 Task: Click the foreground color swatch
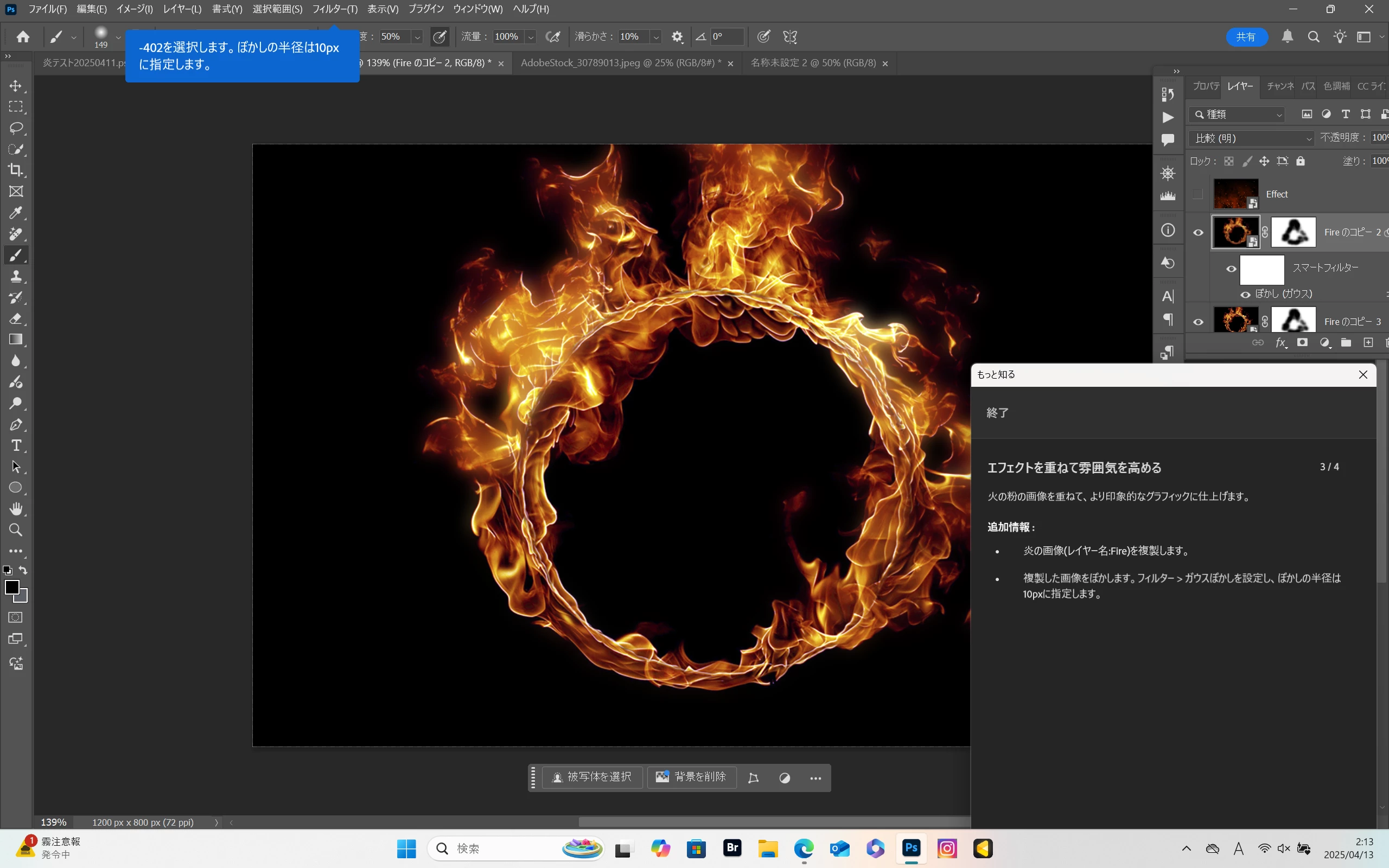tap(11, 588)
